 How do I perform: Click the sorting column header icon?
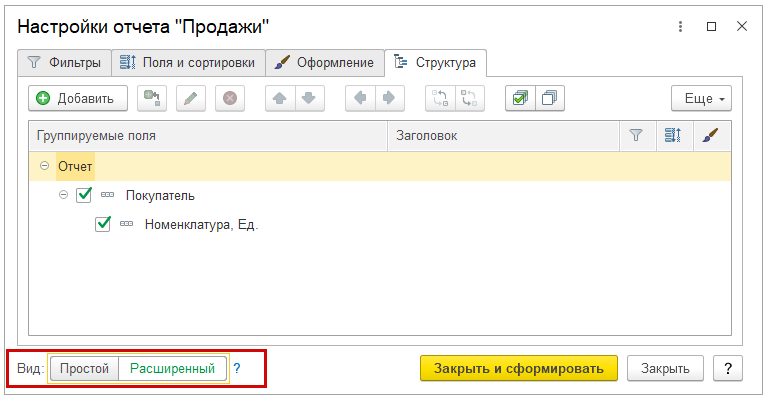pyautogui.click(x=673, y=135)
